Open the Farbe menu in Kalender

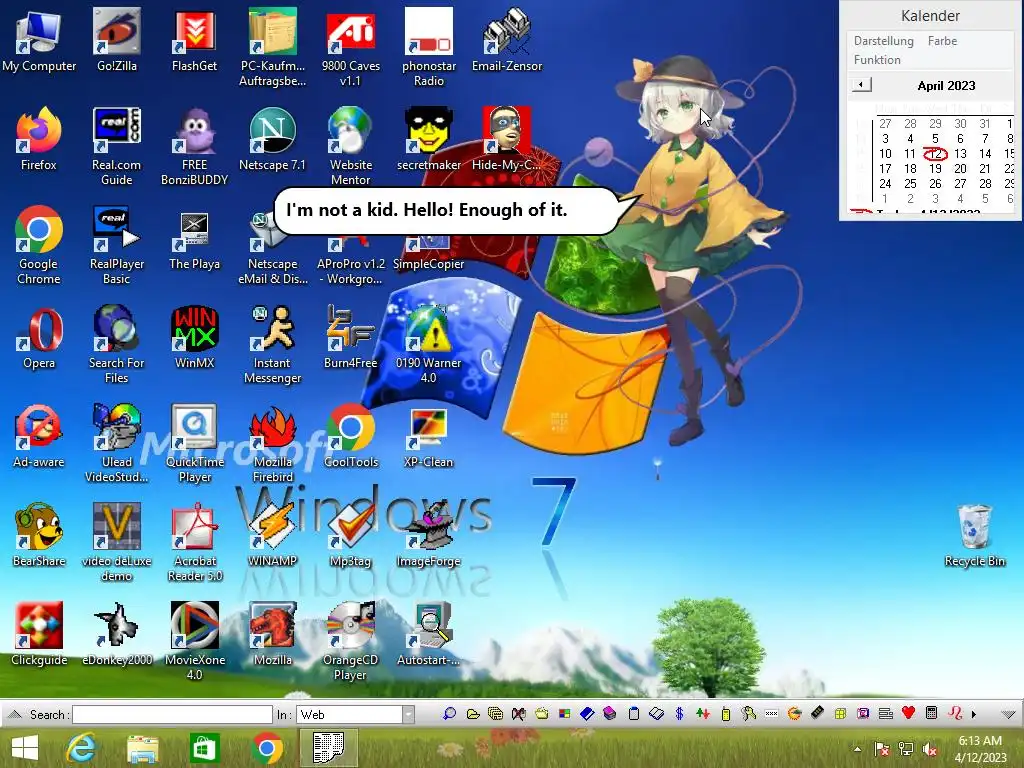tap(942, 40)
